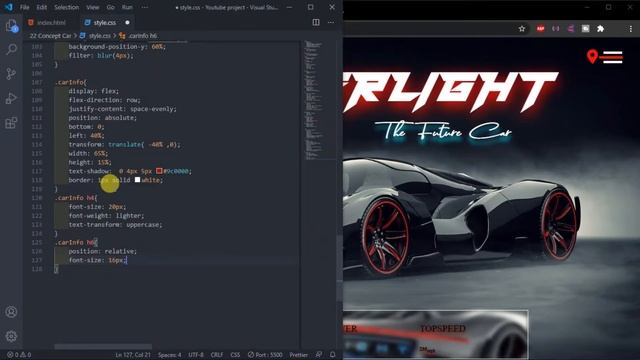This screenshot has height=360, width=640.
Task: Click the browser address bar
Action: (x=429, y=29)
